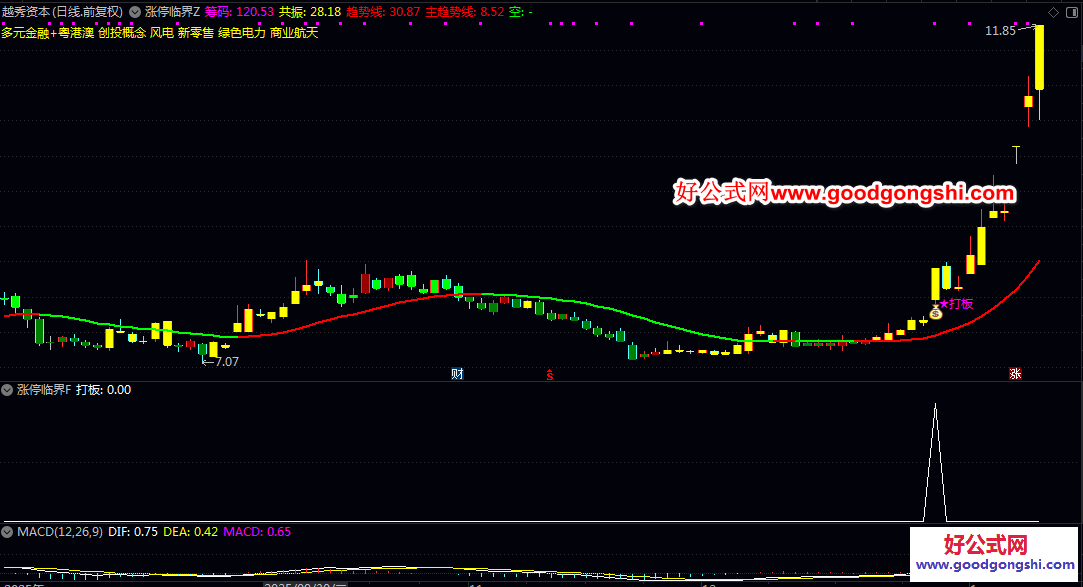Click the 共振: 28.18 value
This screenshot has width=1083, height=587.
(310, 12)
